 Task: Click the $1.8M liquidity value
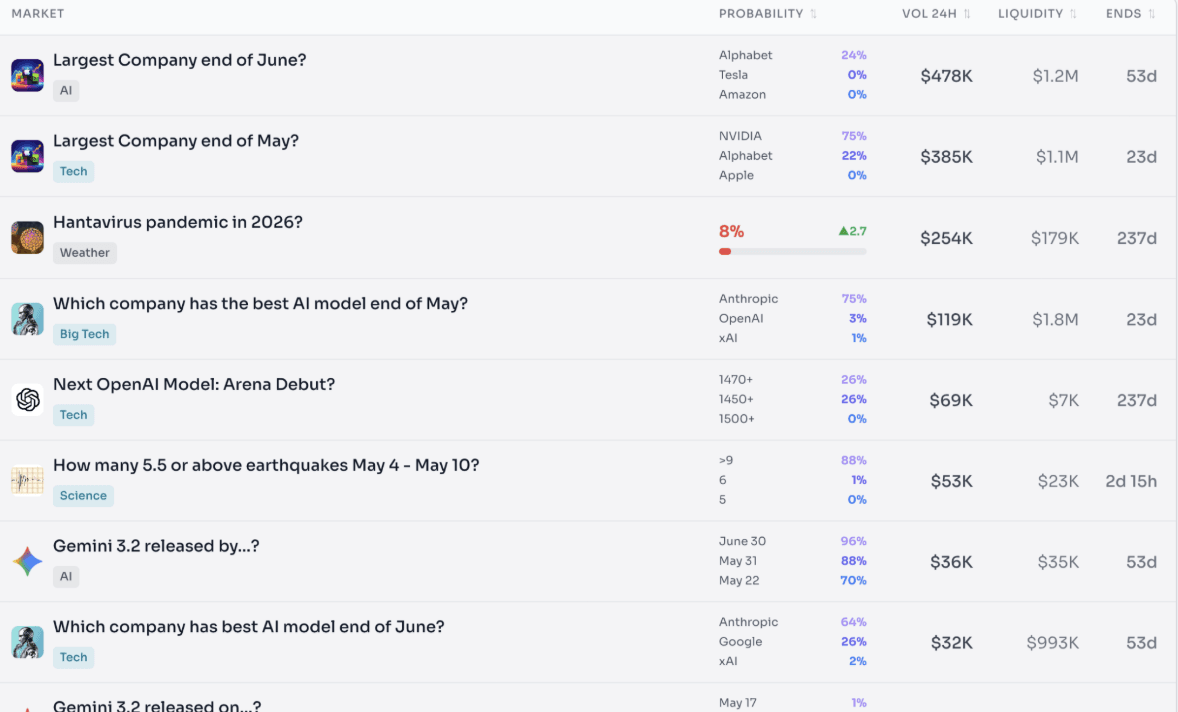1055,319
